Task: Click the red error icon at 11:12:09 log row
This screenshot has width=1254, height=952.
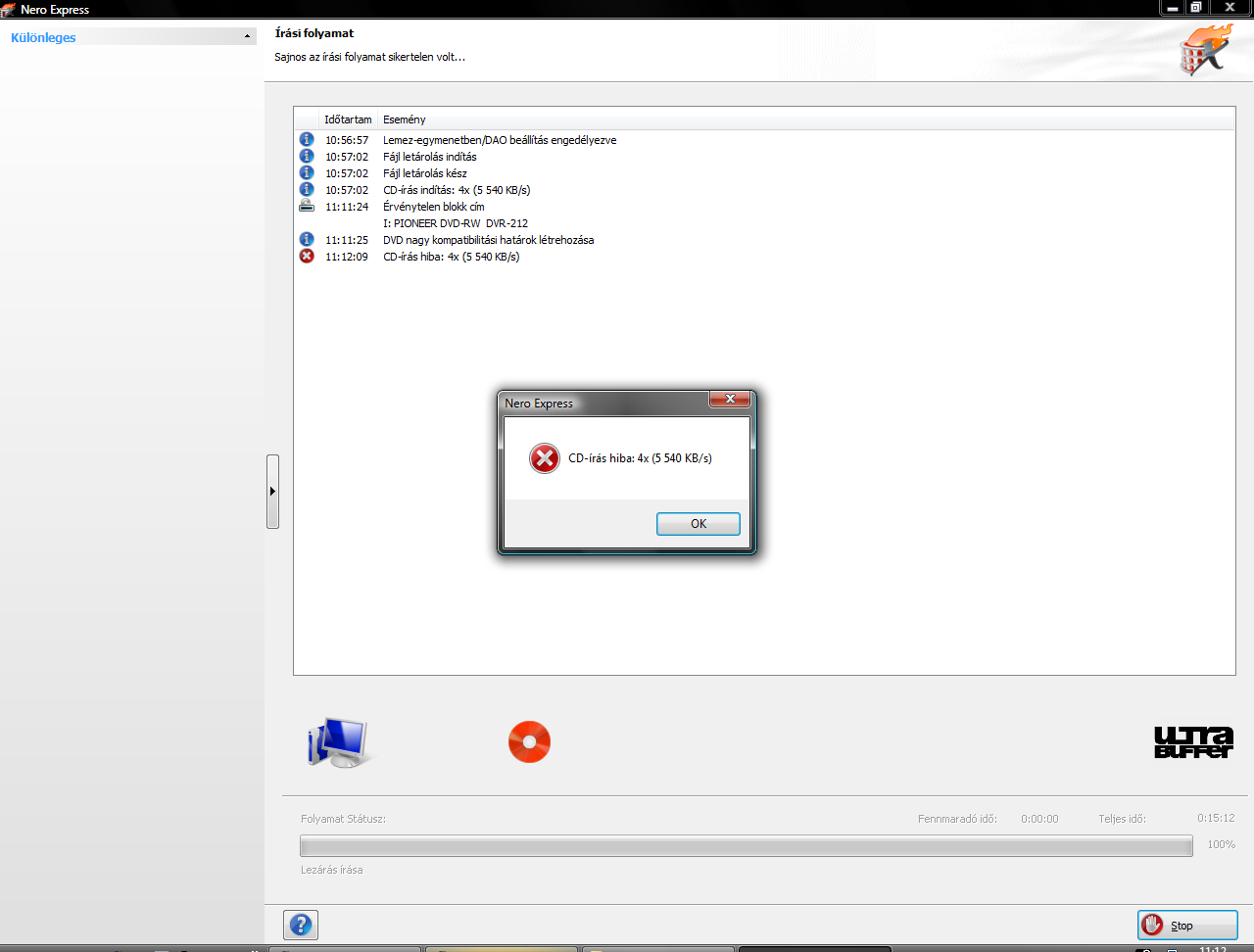Action: (x=307, y=257)
